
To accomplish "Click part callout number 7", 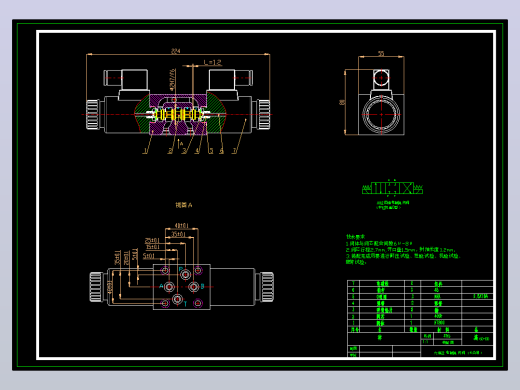I will point(234,151).
